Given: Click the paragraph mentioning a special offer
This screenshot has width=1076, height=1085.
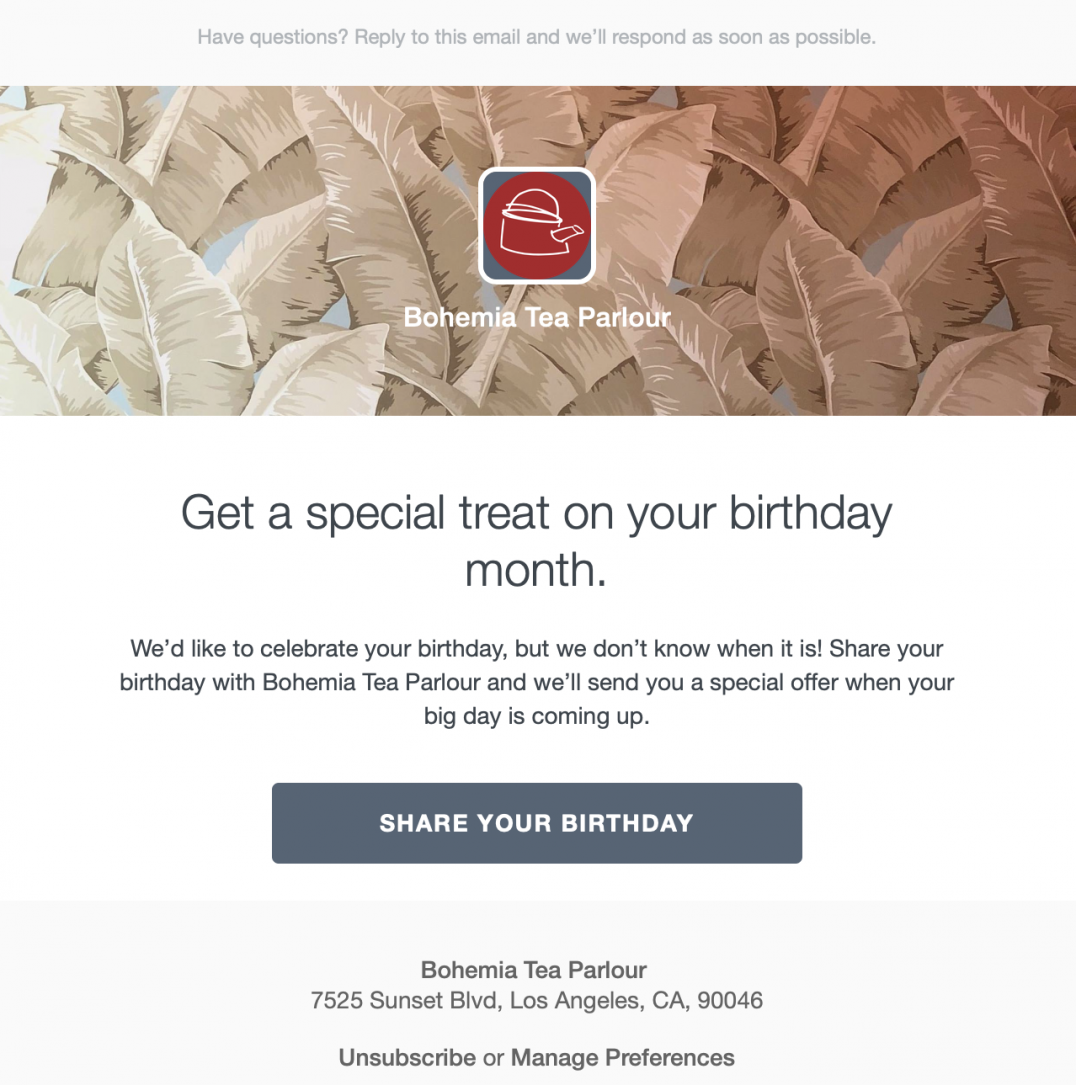Looking at the screenshot, I should (x=537, y=682).
